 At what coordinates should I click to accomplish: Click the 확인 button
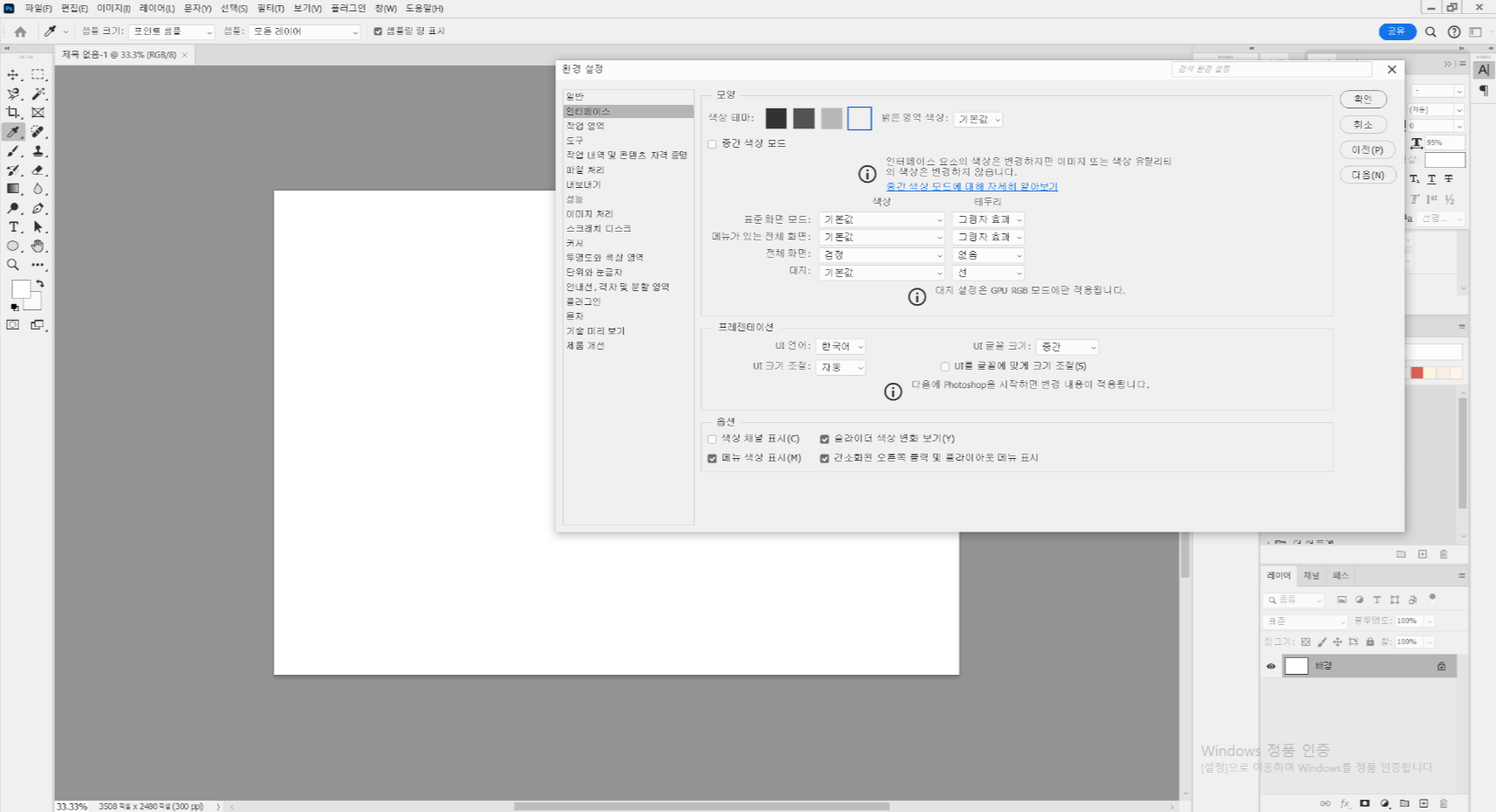click(x=1363, y=100)
